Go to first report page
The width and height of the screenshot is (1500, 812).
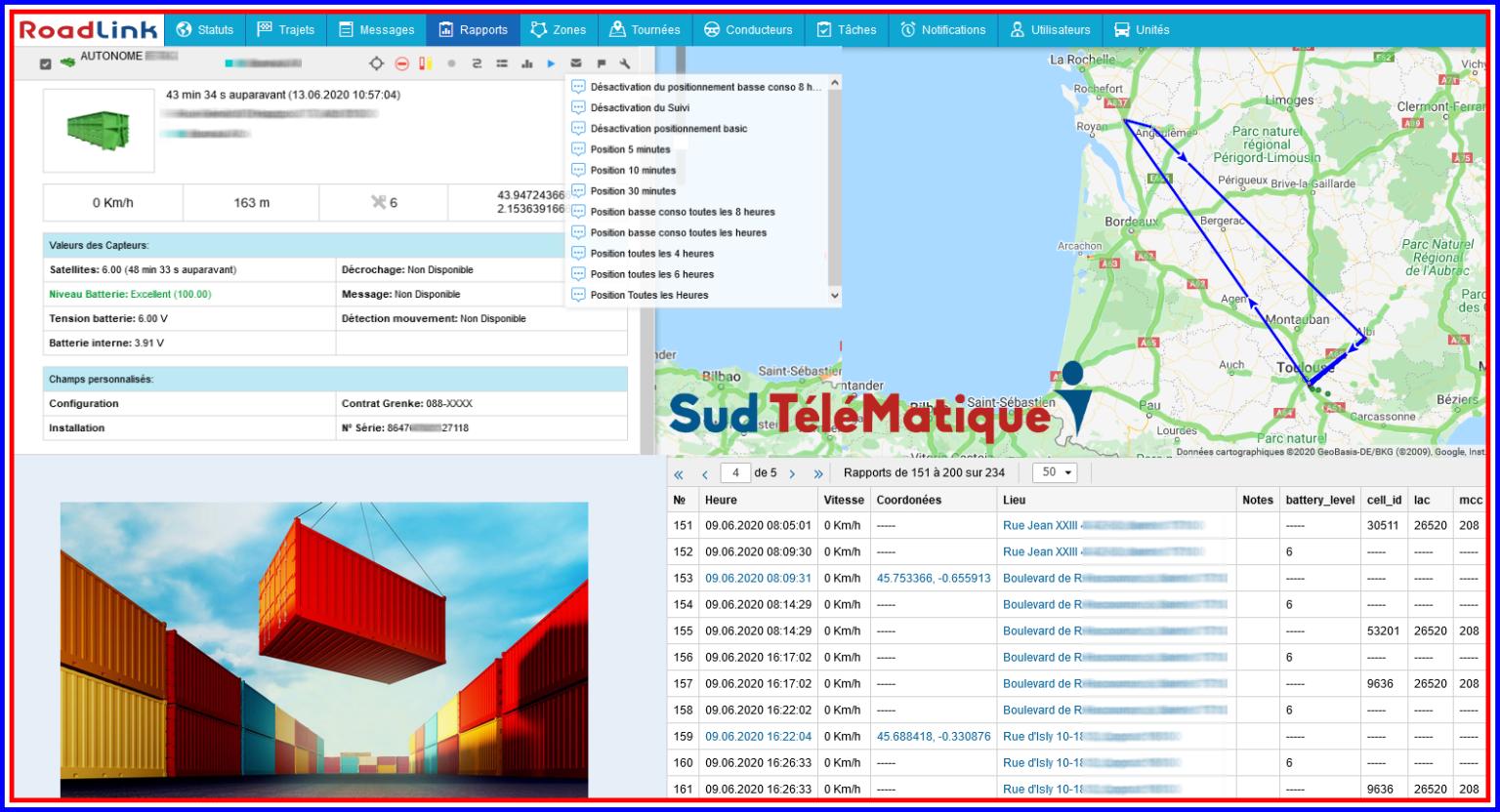click(679, 473)
